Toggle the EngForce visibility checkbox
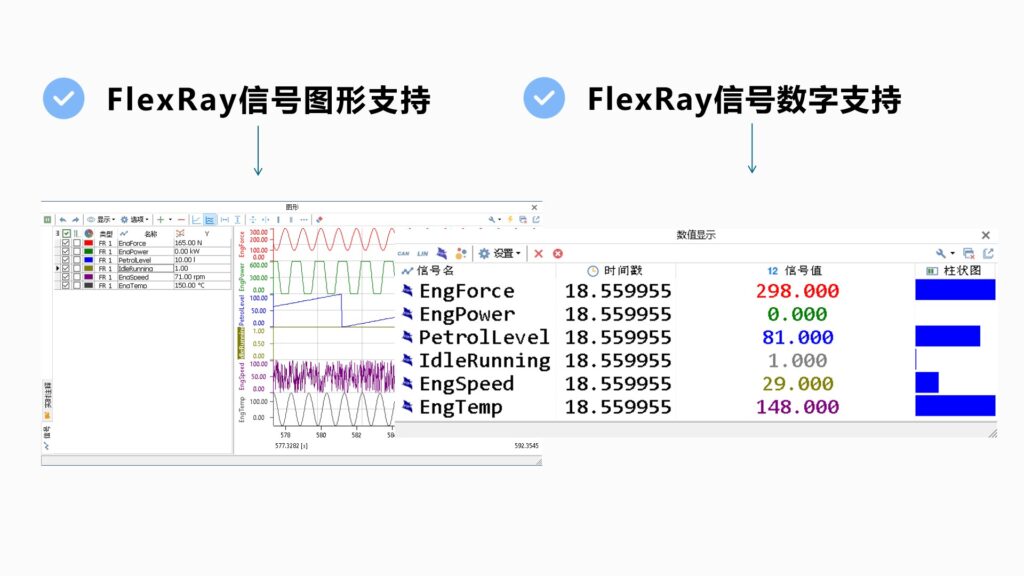1024x576 pixels. [x=66, y=243]
